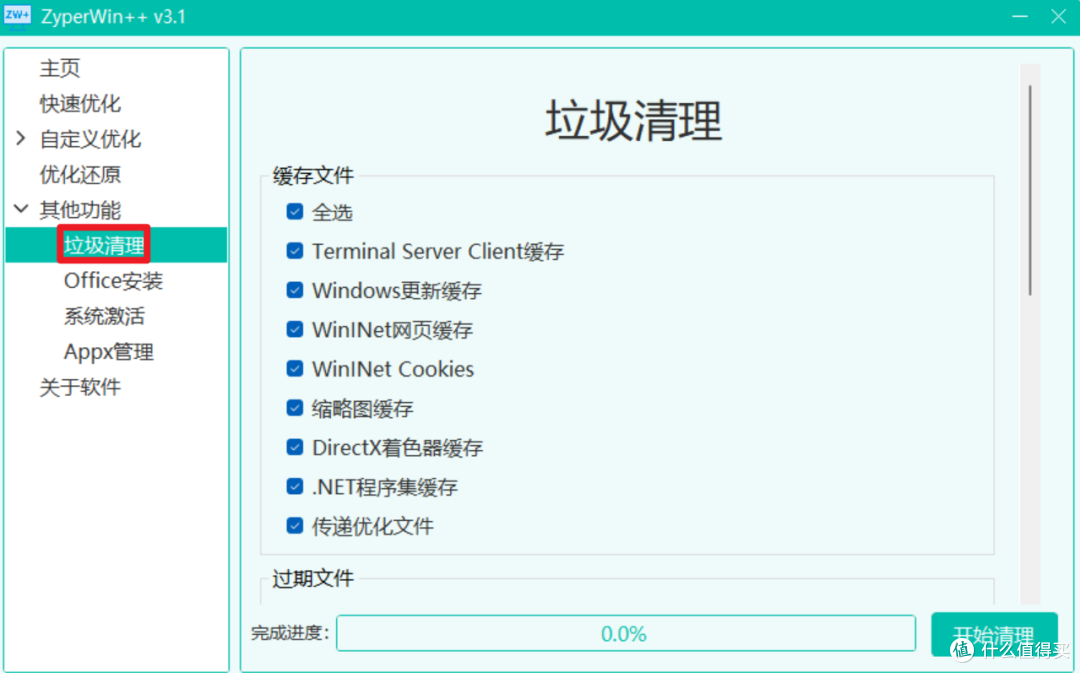This screenshot has height=673, width=1080.
Task: Uncheck .NET程序集缓存 checkbox
Action: [x=295, y=486]
